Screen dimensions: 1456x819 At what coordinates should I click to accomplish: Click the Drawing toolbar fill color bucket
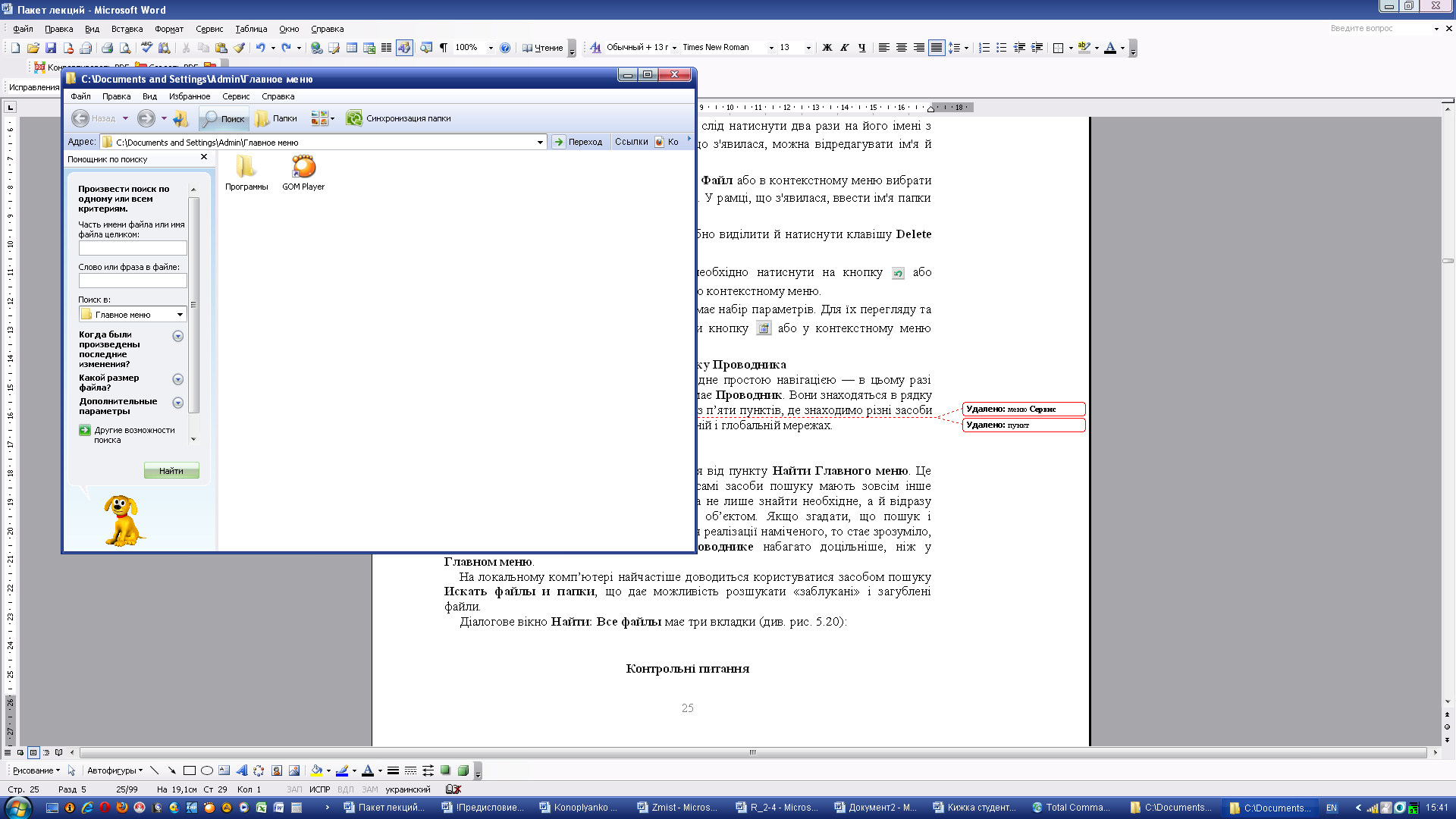pos(317,770)
